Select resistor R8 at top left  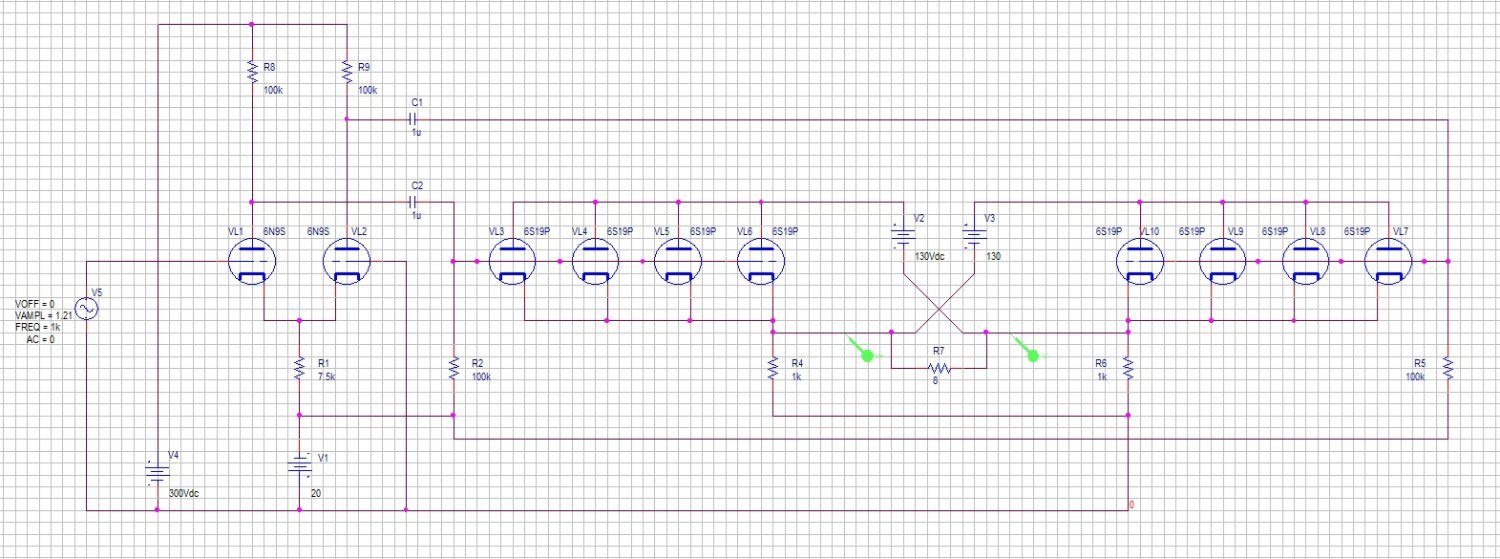pyautogui.click(x=251, y=72)
